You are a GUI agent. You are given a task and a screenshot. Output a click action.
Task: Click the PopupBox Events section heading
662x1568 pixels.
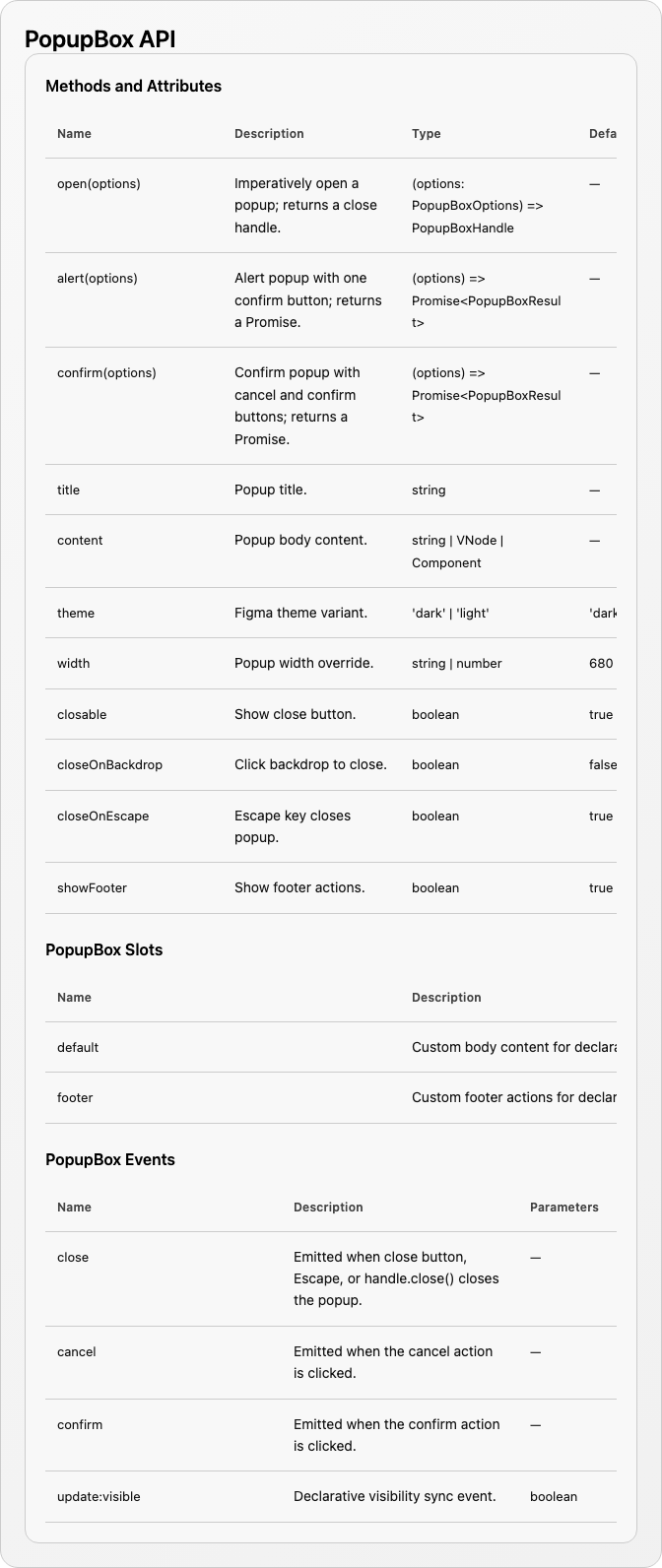[x=110, y=1160]
